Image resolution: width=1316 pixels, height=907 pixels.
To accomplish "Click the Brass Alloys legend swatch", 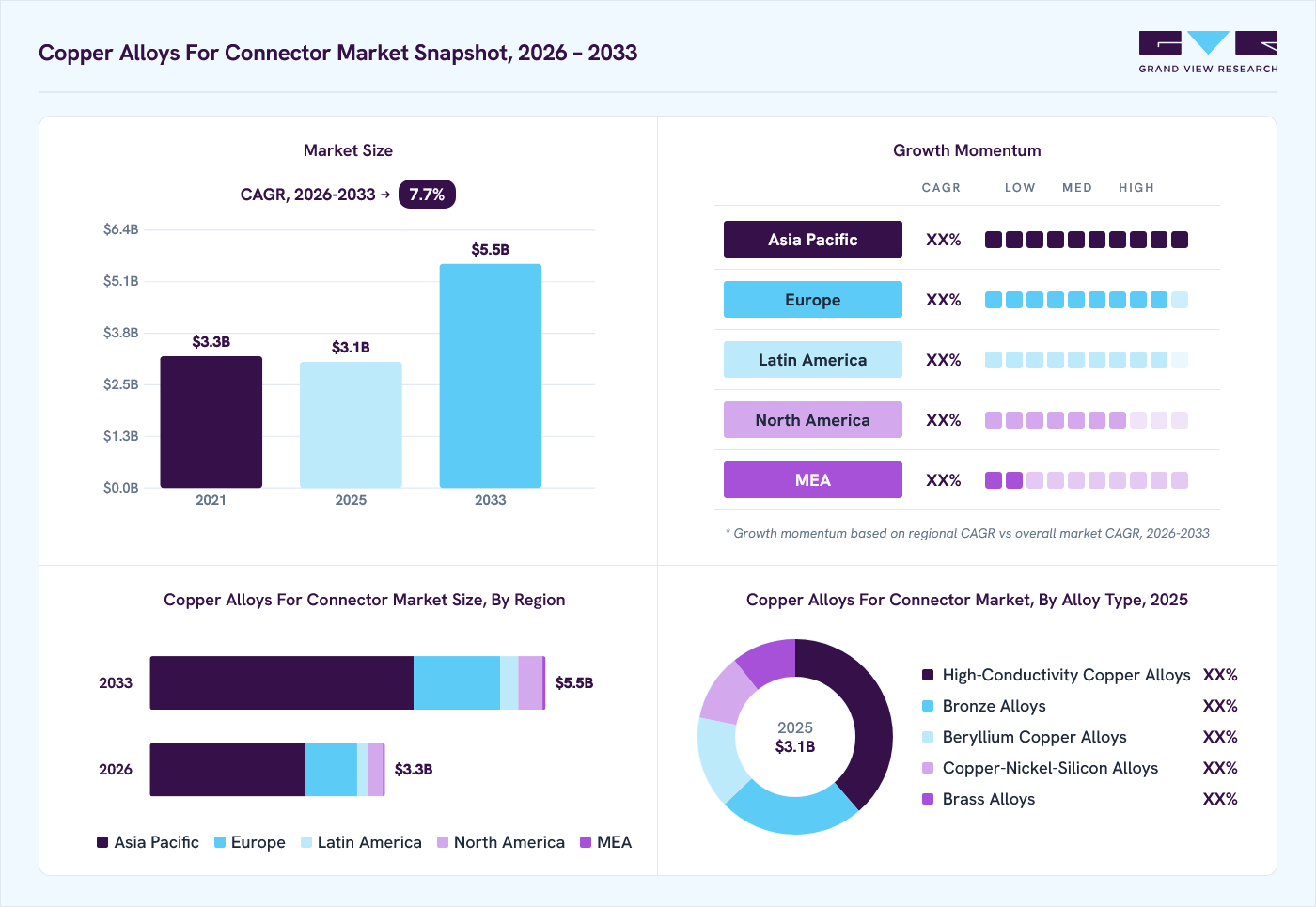I will click(928, 799).
